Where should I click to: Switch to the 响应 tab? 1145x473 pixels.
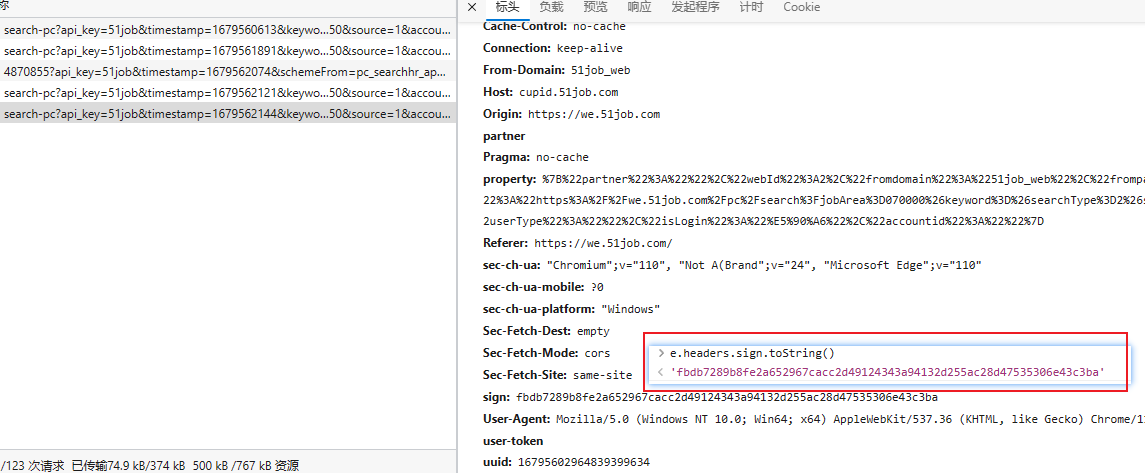(x=639, y=7)
